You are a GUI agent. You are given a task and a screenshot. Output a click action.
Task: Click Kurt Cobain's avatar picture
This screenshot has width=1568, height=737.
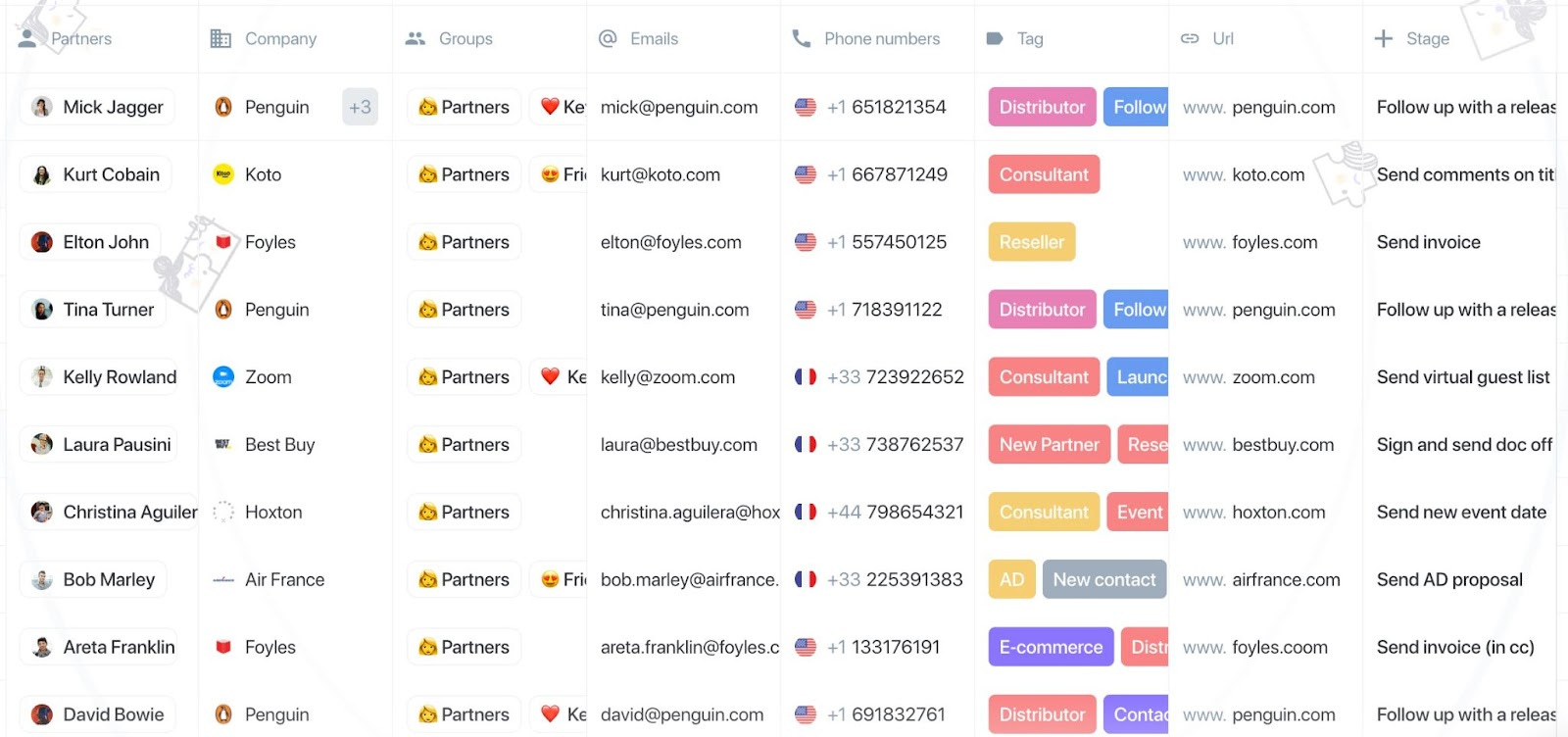42,174
